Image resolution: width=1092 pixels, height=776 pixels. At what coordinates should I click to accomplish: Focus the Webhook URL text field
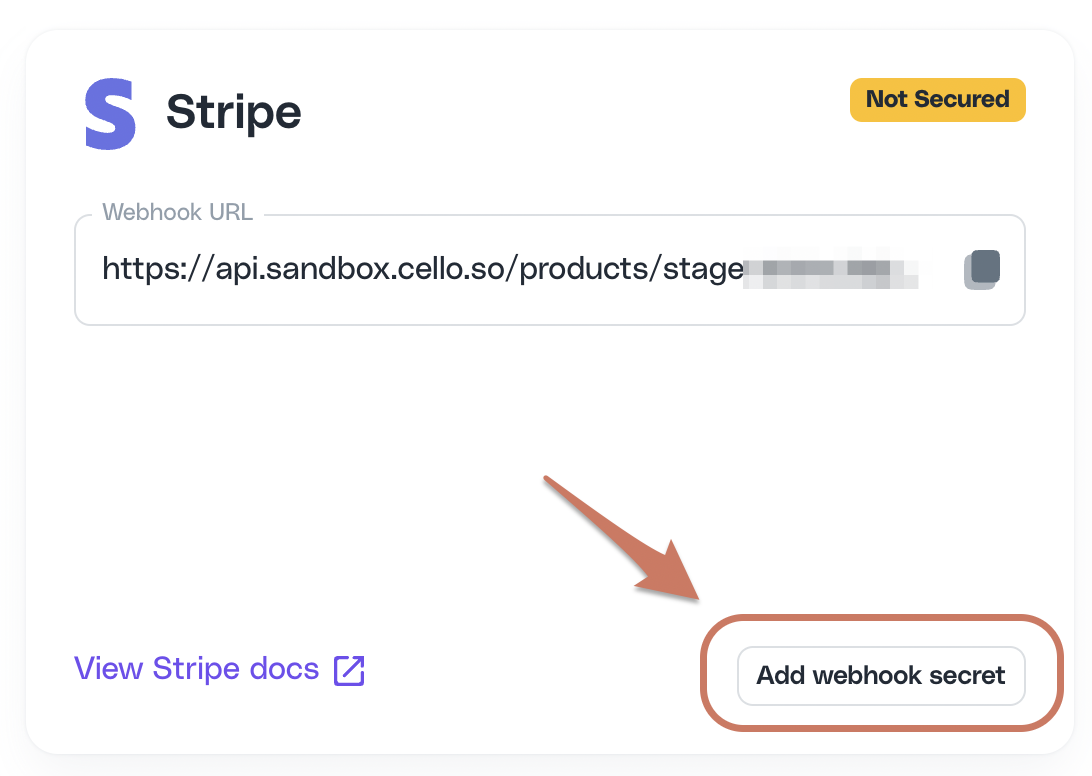pyautogui.click(x=549, y=270)
